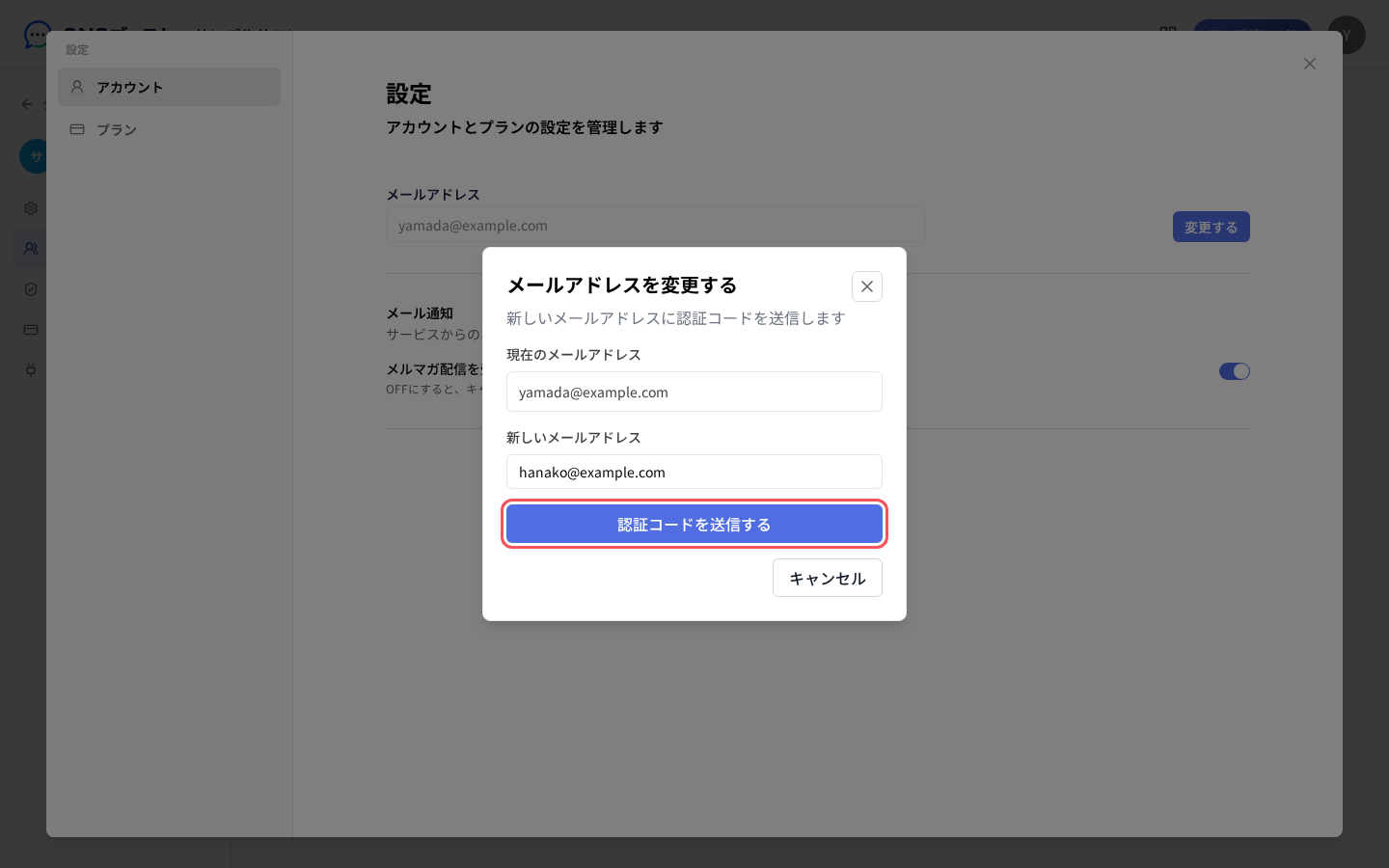Click the 現在のメールアドレス field in the dialog
Viewport: 1389px width, 868px height.
694,392
